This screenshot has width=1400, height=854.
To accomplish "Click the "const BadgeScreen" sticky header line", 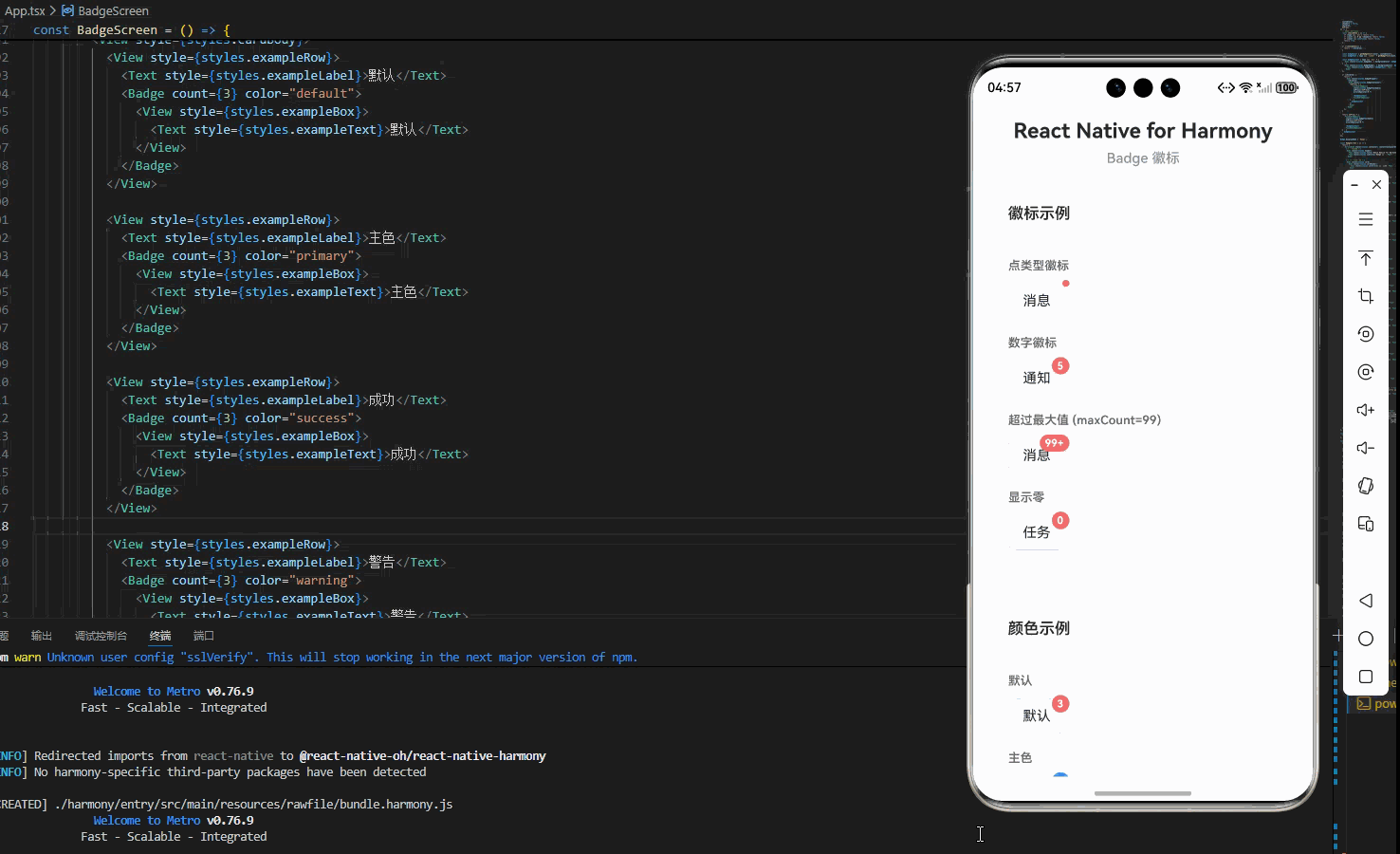I will click(x=132, y=30).
